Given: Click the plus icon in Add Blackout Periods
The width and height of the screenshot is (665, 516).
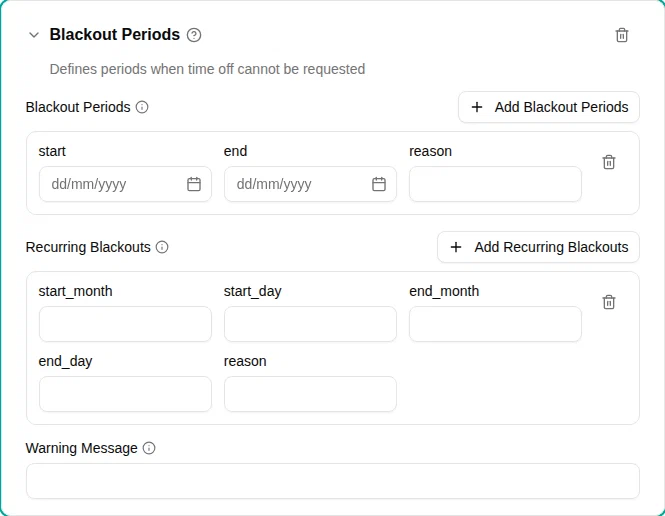Looking at the screenshot, I should pos(477,107).
